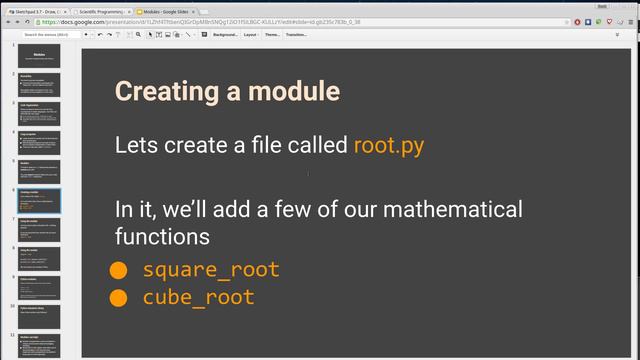Select highlighted slide 6 thumbnail
The height and width of the screenshot is (360, 640).
point(39,201)
